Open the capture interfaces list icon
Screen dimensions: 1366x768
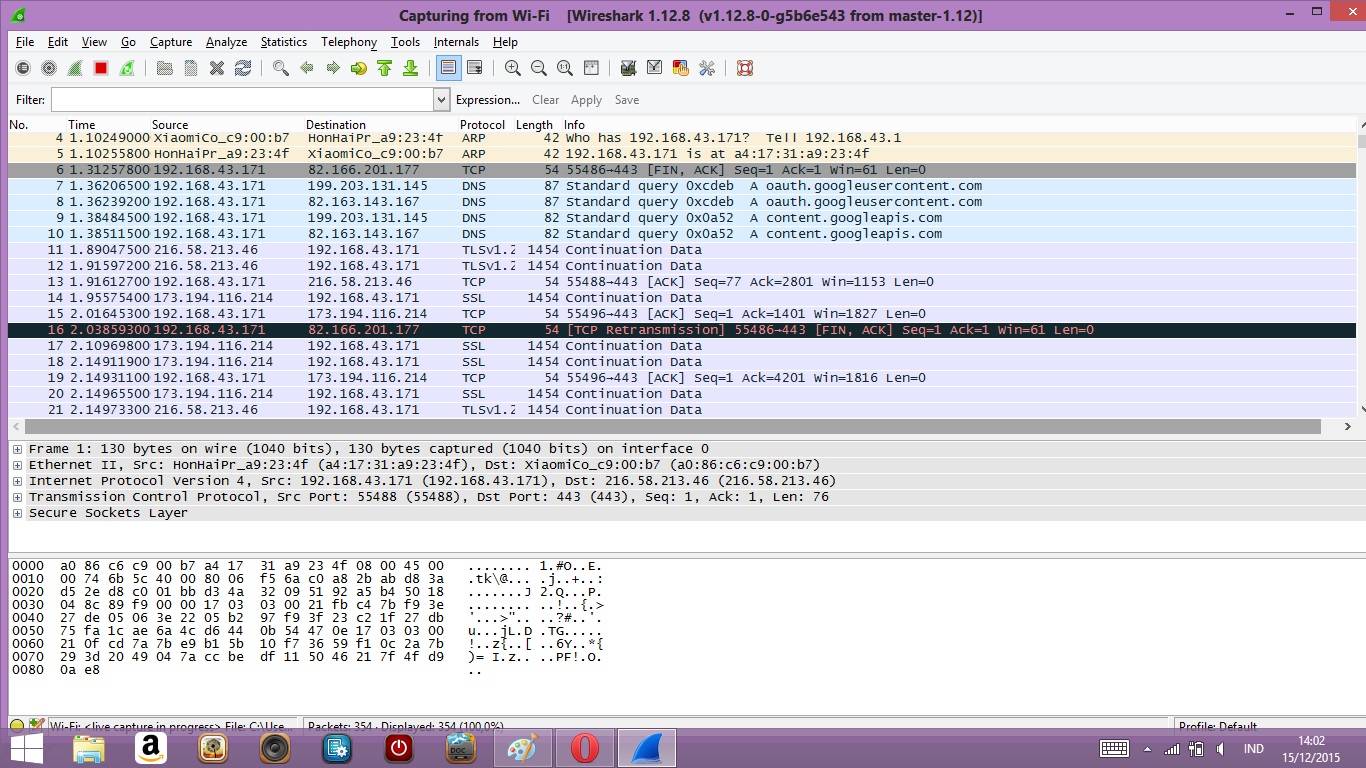pyautogui.click(x=23, y=68)
